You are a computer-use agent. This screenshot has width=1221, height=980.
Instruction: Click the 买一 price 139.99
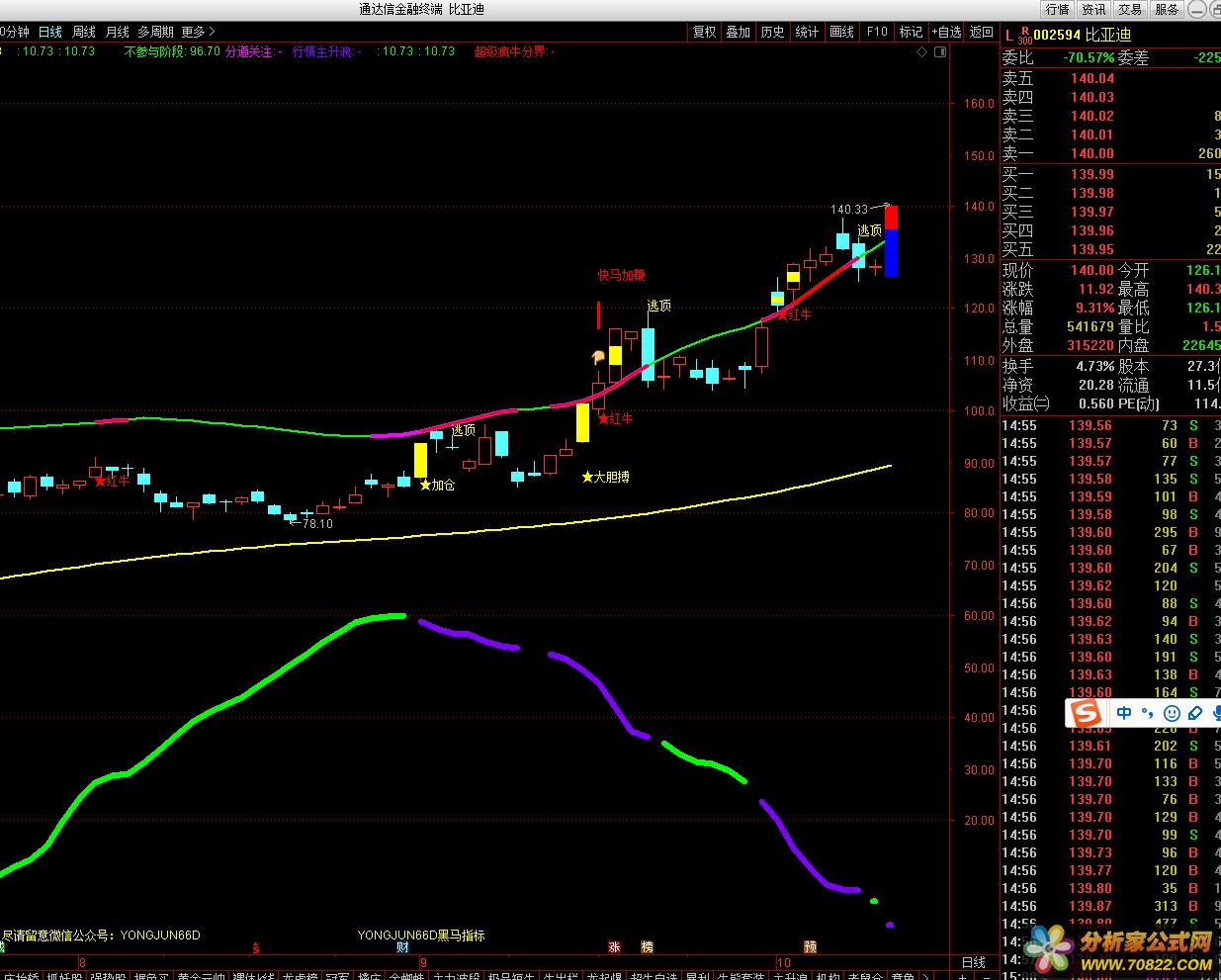point(1091,174)
